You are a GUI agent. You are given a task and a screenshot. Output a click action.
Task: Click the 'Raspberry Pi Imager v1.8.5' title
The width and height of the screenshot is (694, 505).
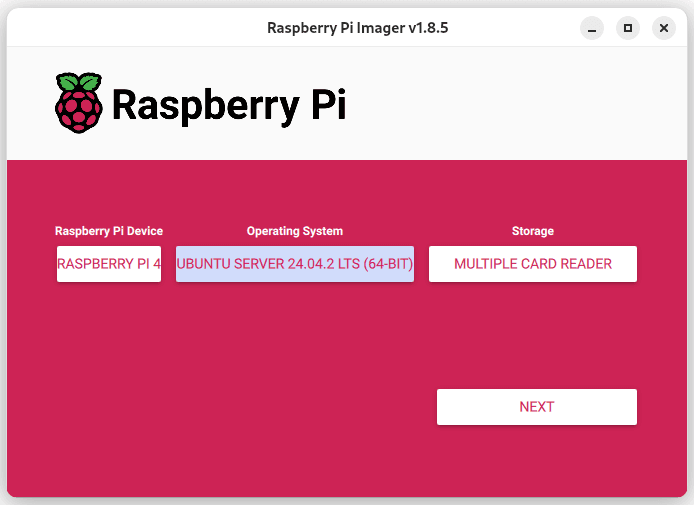358,28
